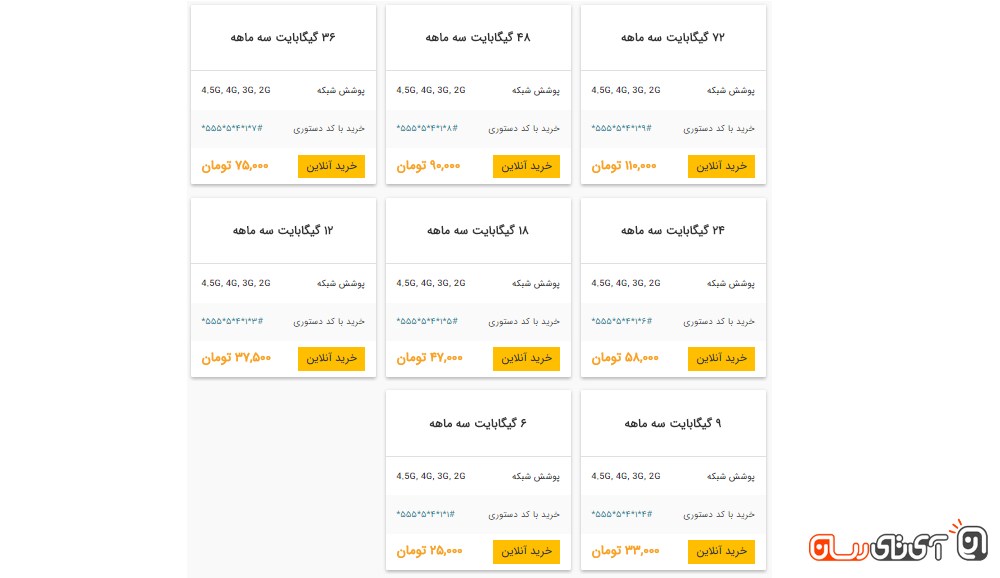Click the 25,000 Toman price of 6 GB package
This screenshot has height=578, width=1000.
click(x=430, y=551)
